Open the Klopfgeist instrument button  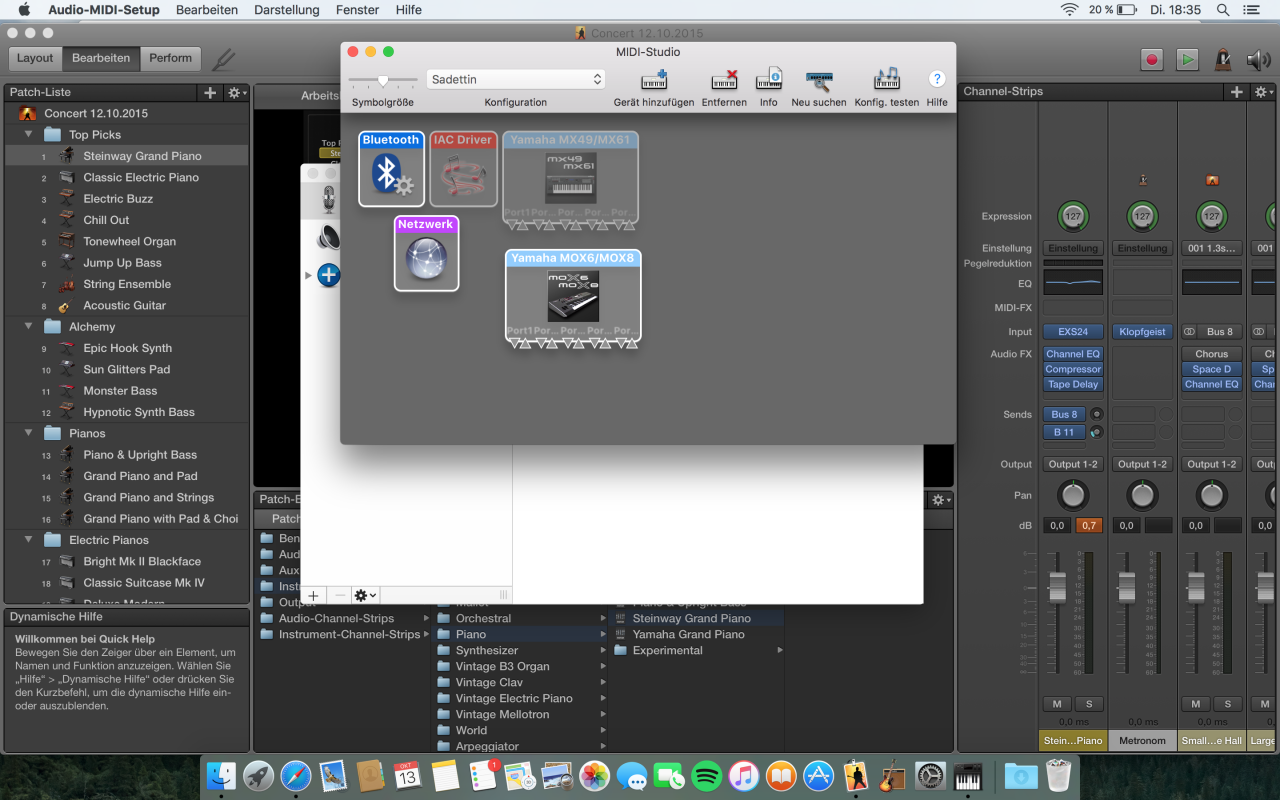1142,331
